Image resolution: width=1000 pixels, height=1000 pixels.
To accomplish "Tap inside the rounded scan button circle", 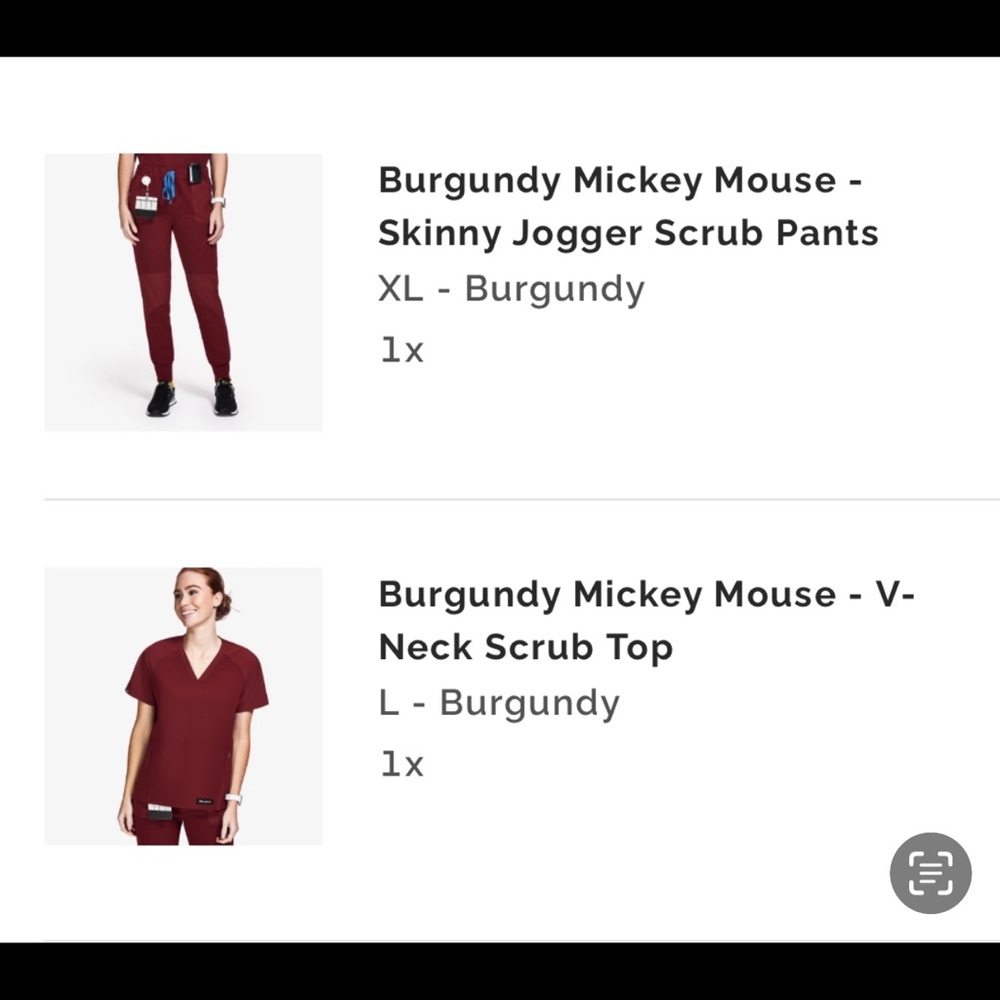I will coord(931,873).
